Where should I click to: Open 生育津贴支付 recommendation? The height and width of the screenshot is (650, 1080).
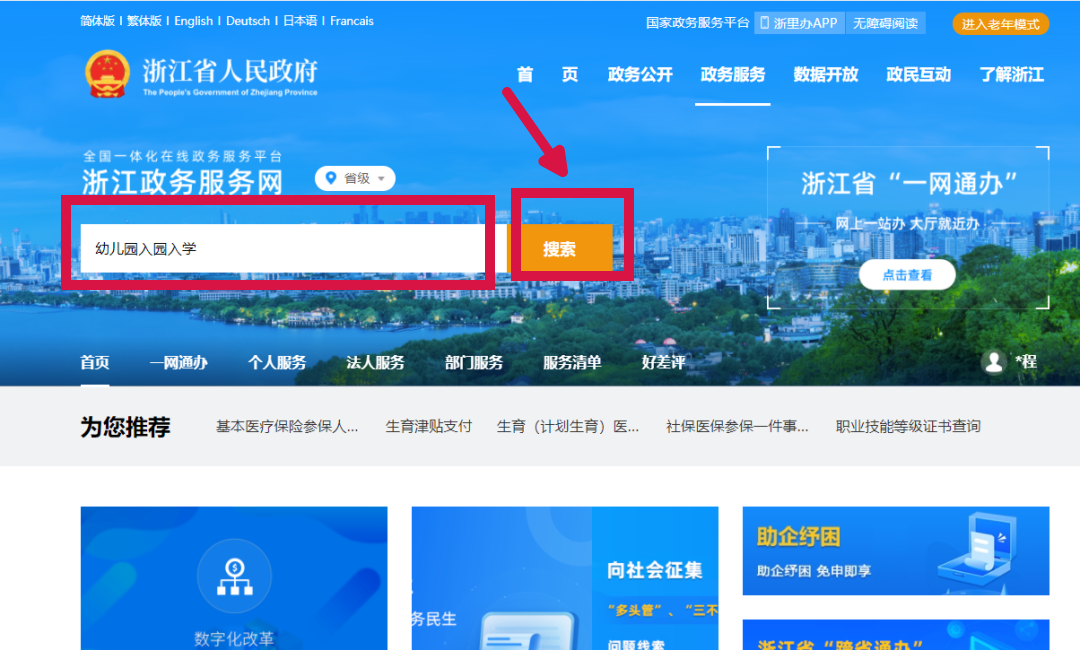[428, 426]
